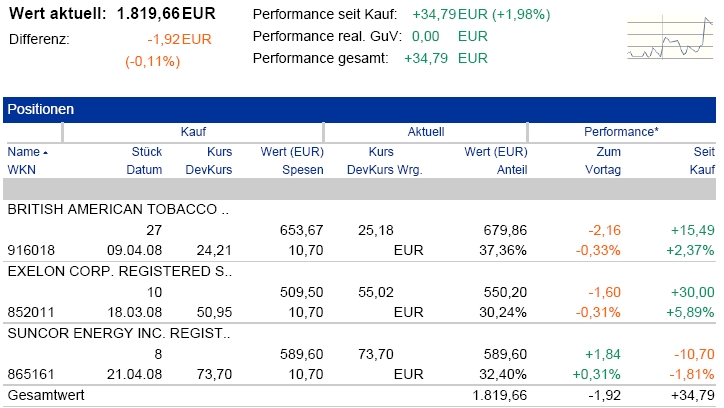
Task: Select the Aktuell column group header
Action: 426,132
